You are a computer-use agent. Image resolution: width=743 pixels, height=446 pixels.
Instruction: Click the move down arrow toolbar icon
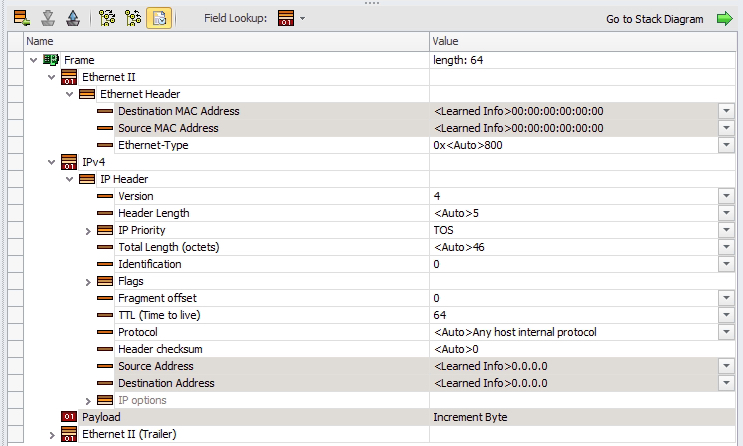click(x=47, y=18)
